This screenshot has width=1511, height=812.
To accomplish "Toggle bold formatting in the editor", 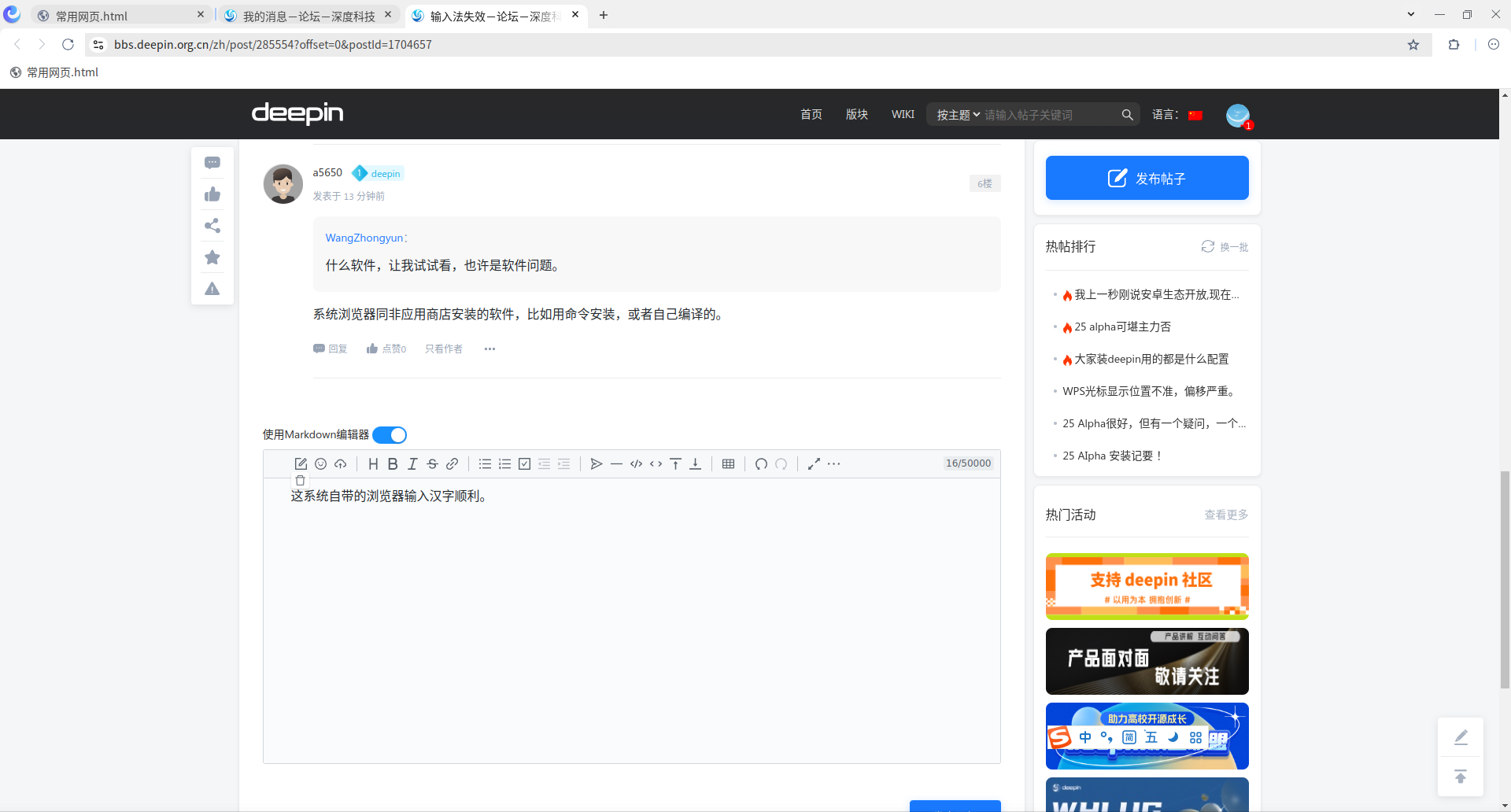I will pyautogui.click(x=393, y=464).
